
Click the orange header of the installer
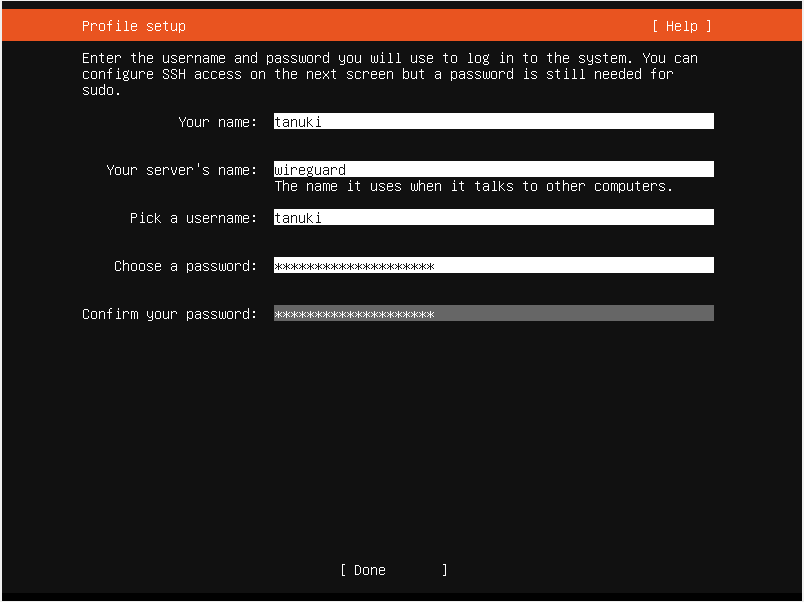pyautogui.click(x=400, y=25)
